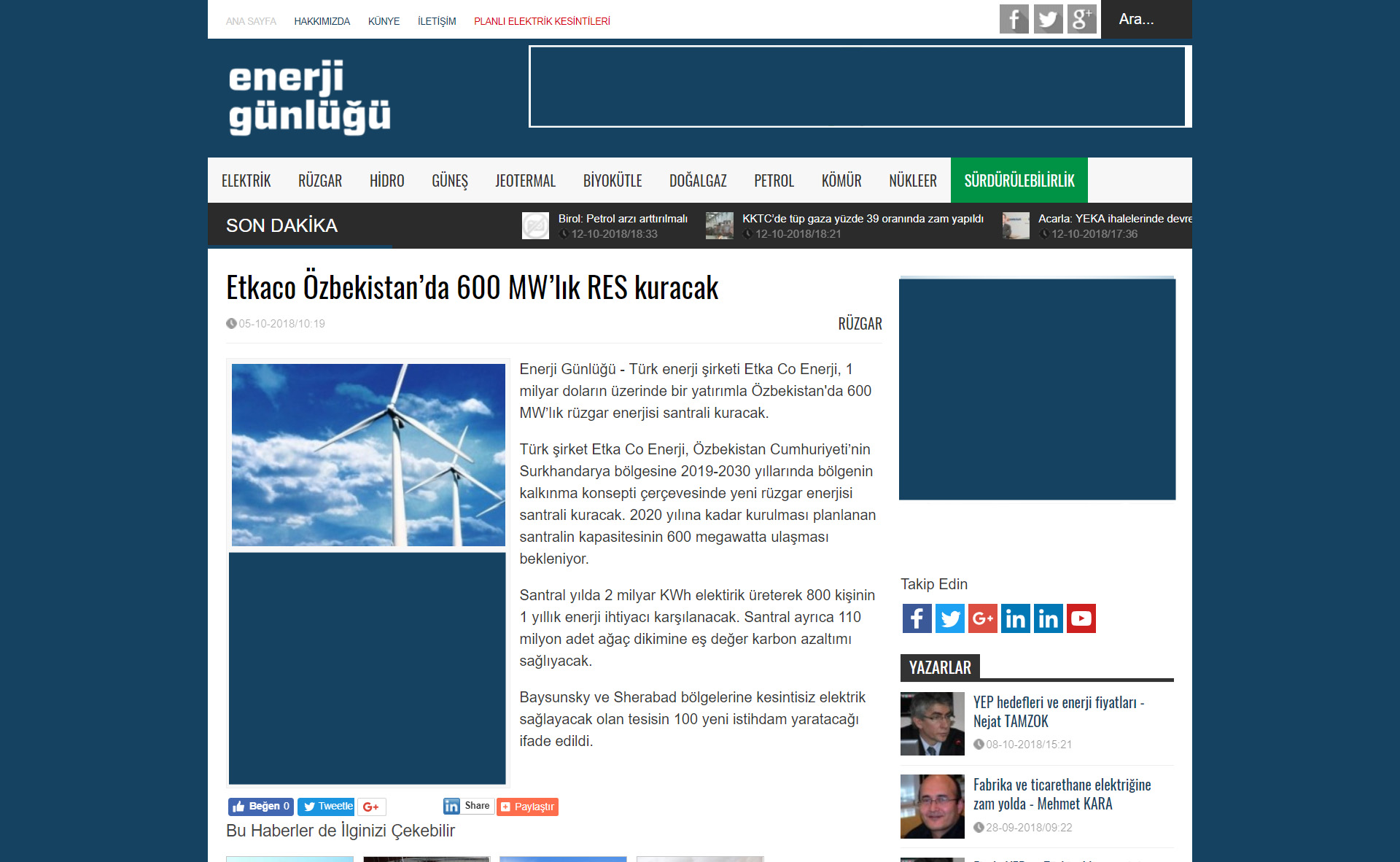Open the wind turbine article image

(368, 454)
